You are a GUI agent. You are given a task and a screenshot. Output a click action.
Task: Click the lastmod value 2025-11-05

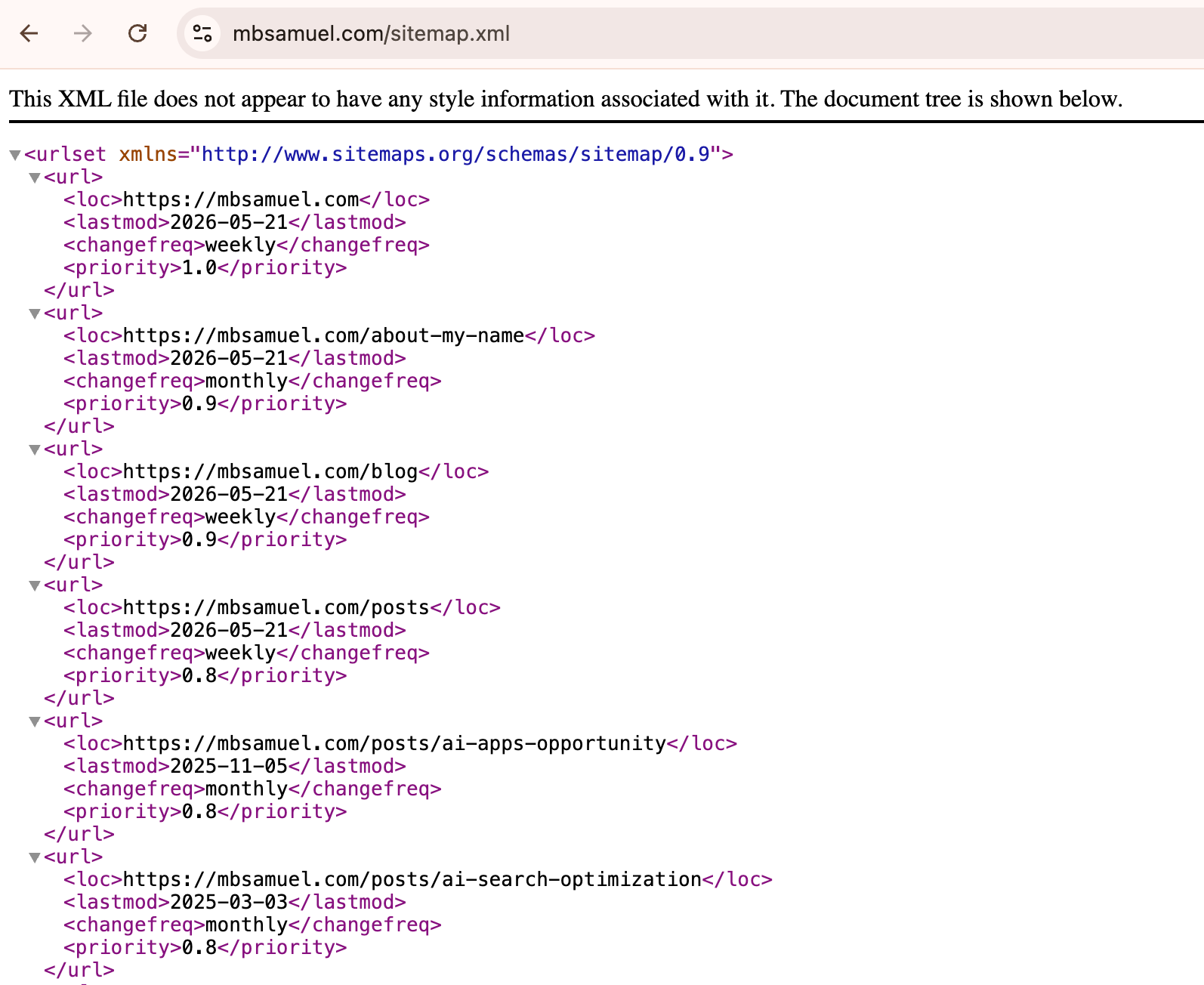click(x=229, y=766)
